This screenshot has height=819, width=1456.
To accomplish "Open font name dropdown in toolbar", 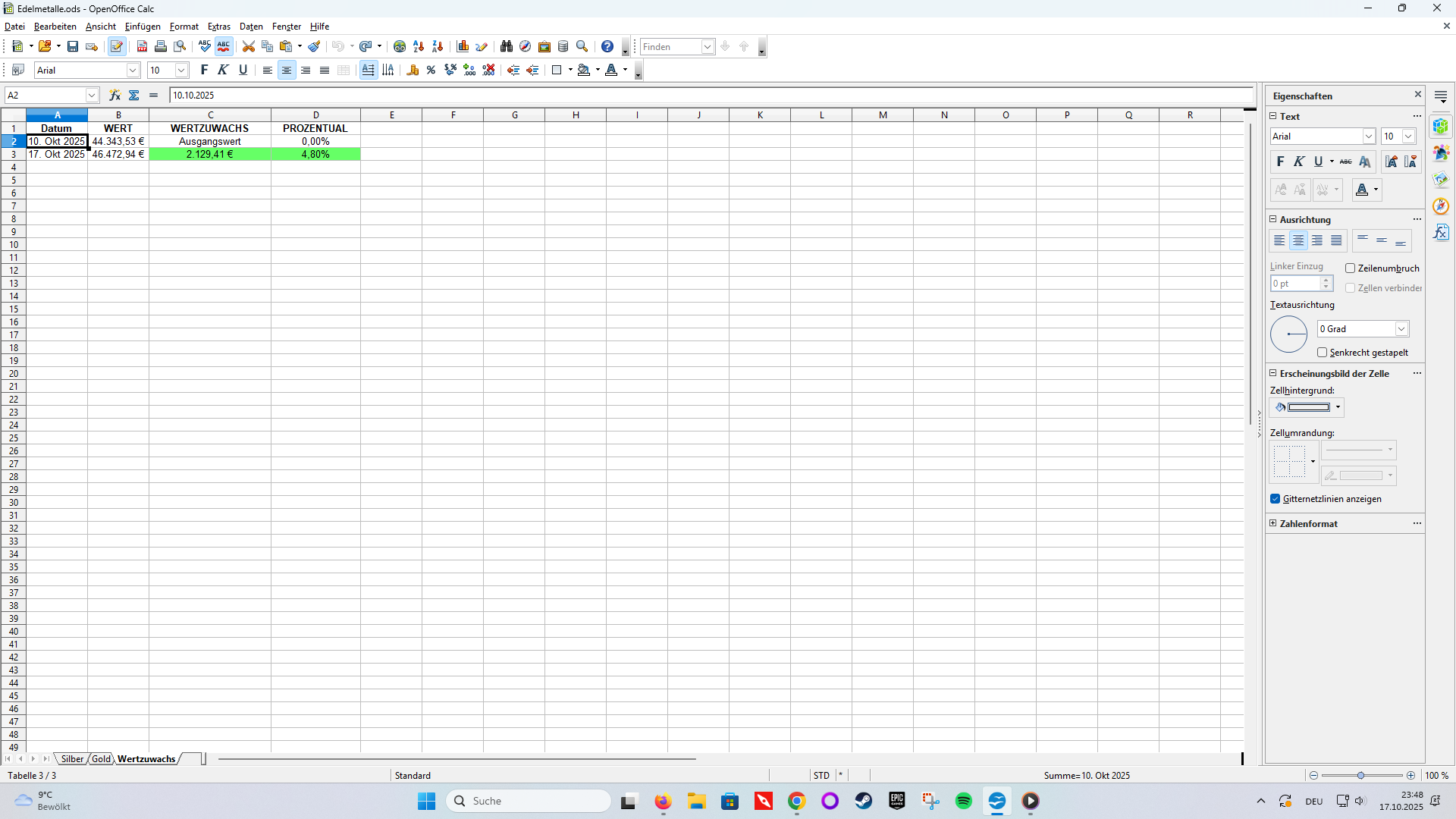I will tap(133, 71).
